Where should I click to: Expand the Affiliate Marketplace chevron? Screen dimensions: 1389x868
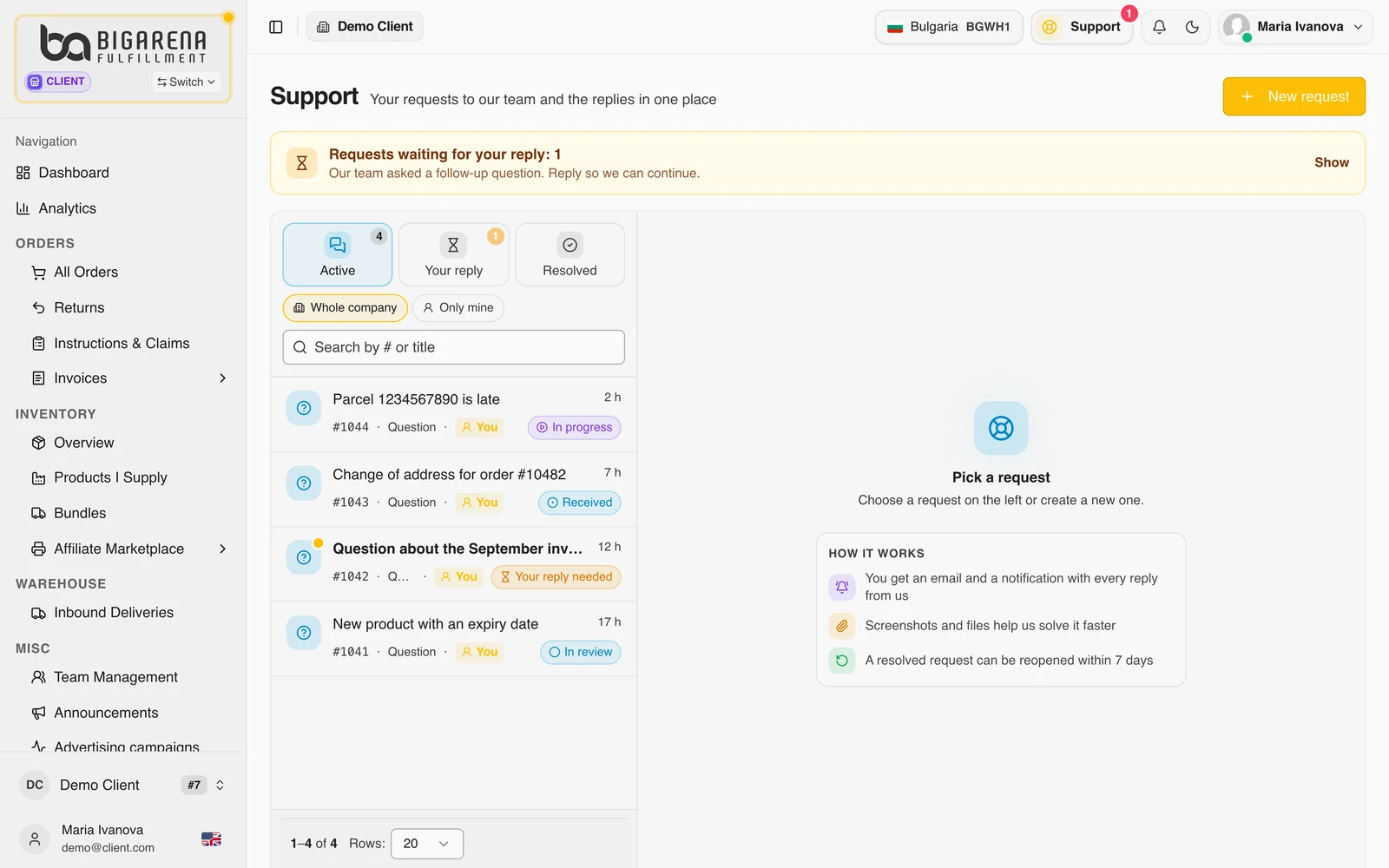point(222,549)
